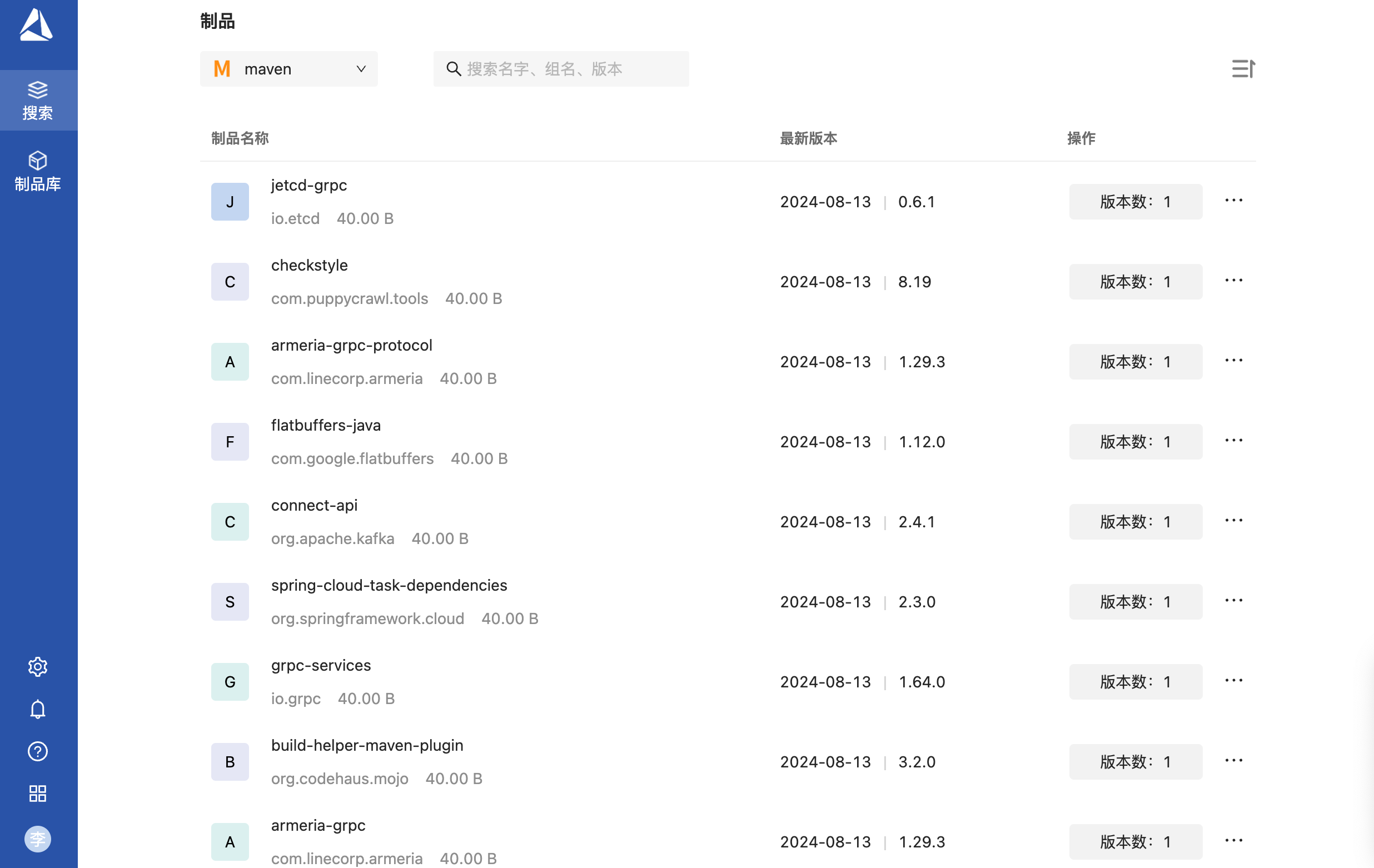Click 版本数 button for connect-api
Image resolution: width=1374 pixels, height=868 pixels.
(x=1136, y=521)
